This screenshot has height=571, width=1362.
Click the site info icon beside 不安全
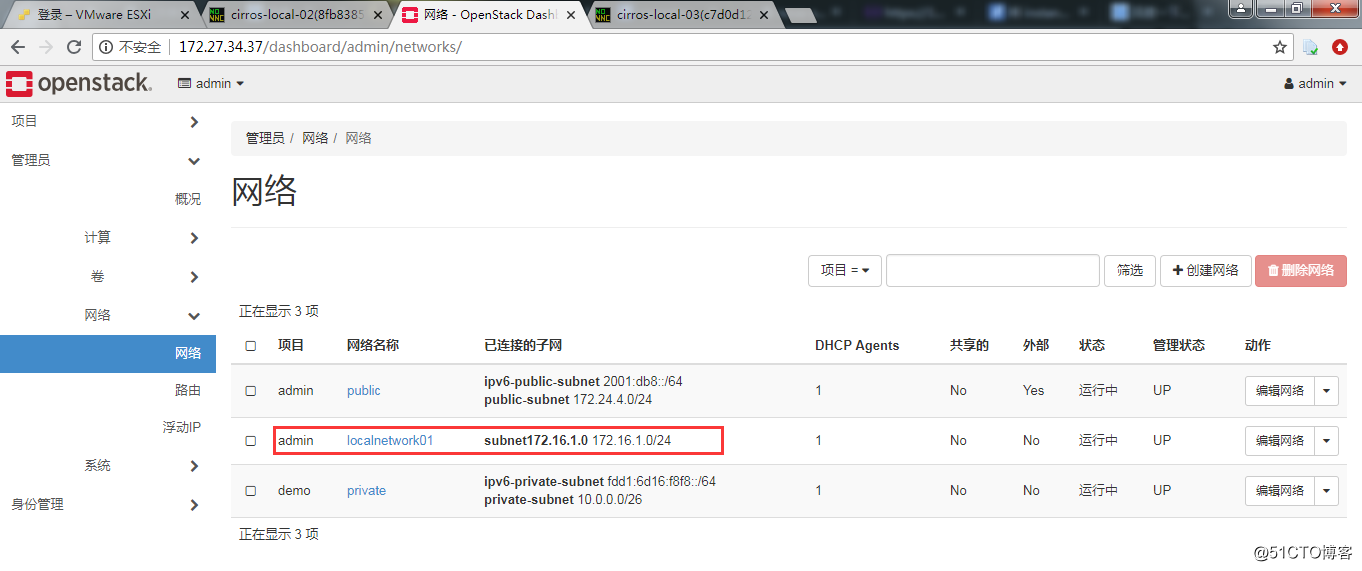coord(107,47)
